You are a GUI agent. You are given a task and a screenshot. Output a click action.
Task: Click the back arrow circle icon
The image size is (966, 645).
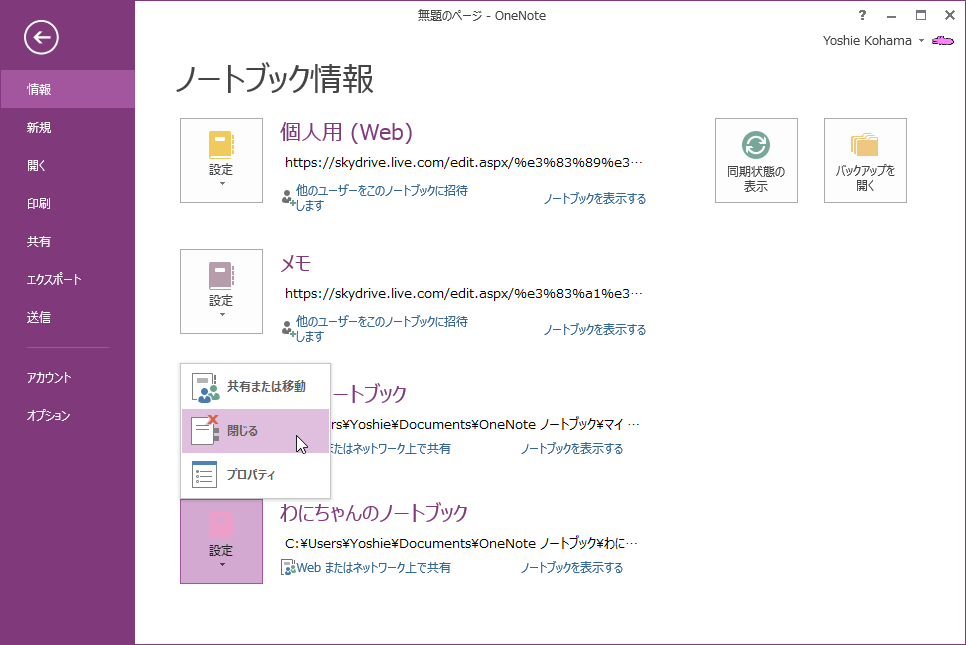42,38
